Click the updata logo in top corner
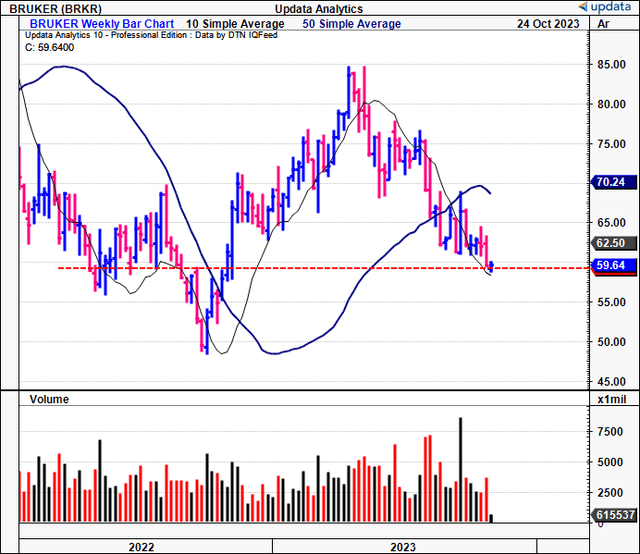Viewport: 640px width, 554px height. pos(605,7)
